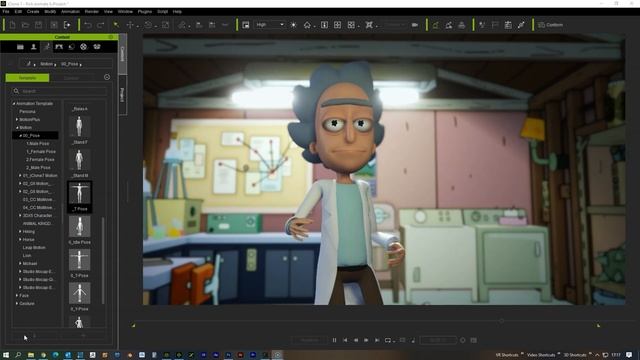
Task: Click the Timeline toolbar icon
Action: pyautogui.click(x=508, y=25)
